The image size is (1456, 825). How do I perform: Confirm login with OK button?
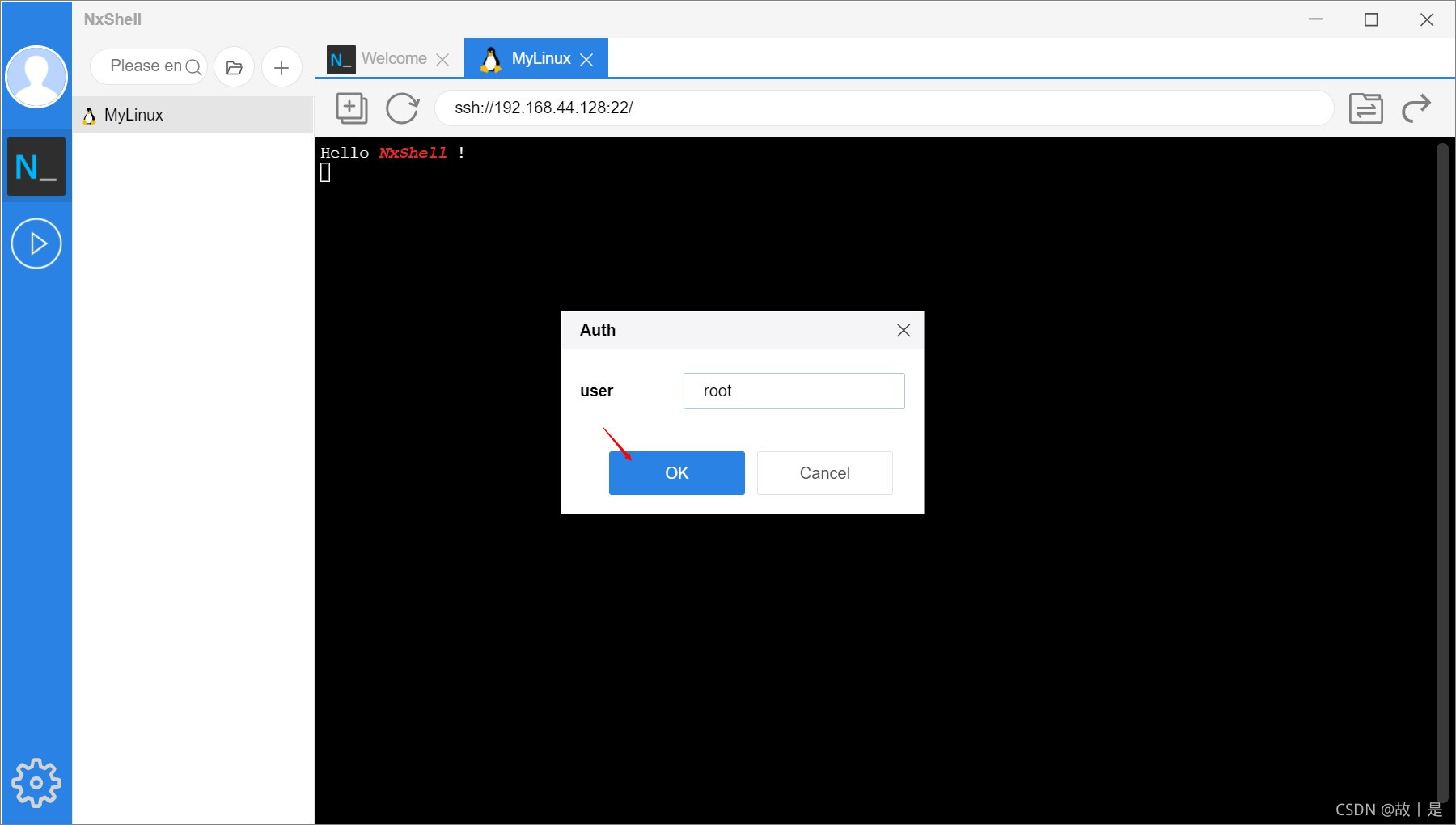tap(677, 473)
